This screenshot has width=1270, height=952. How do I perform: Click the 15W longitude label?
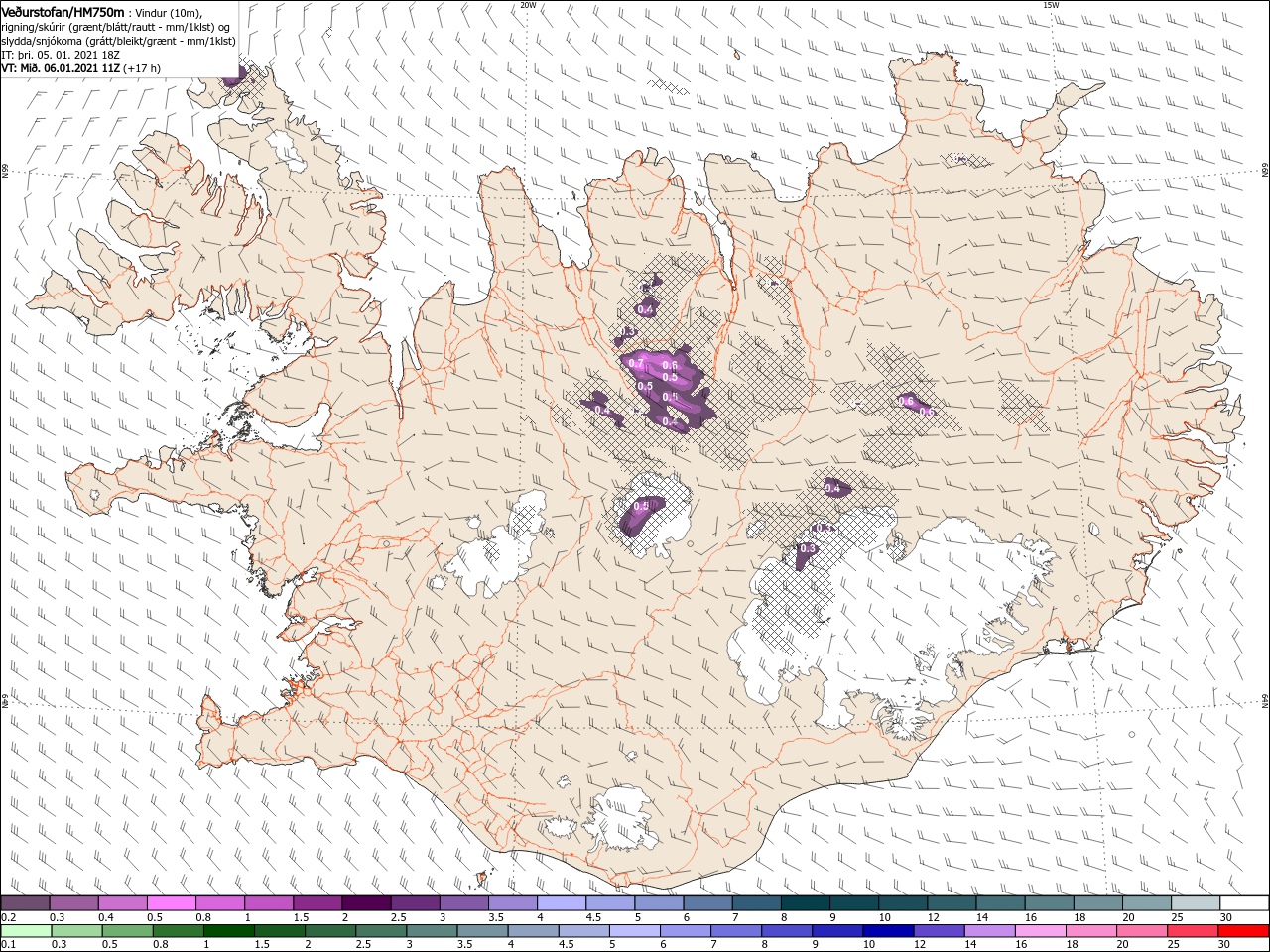pos(1051,5)
